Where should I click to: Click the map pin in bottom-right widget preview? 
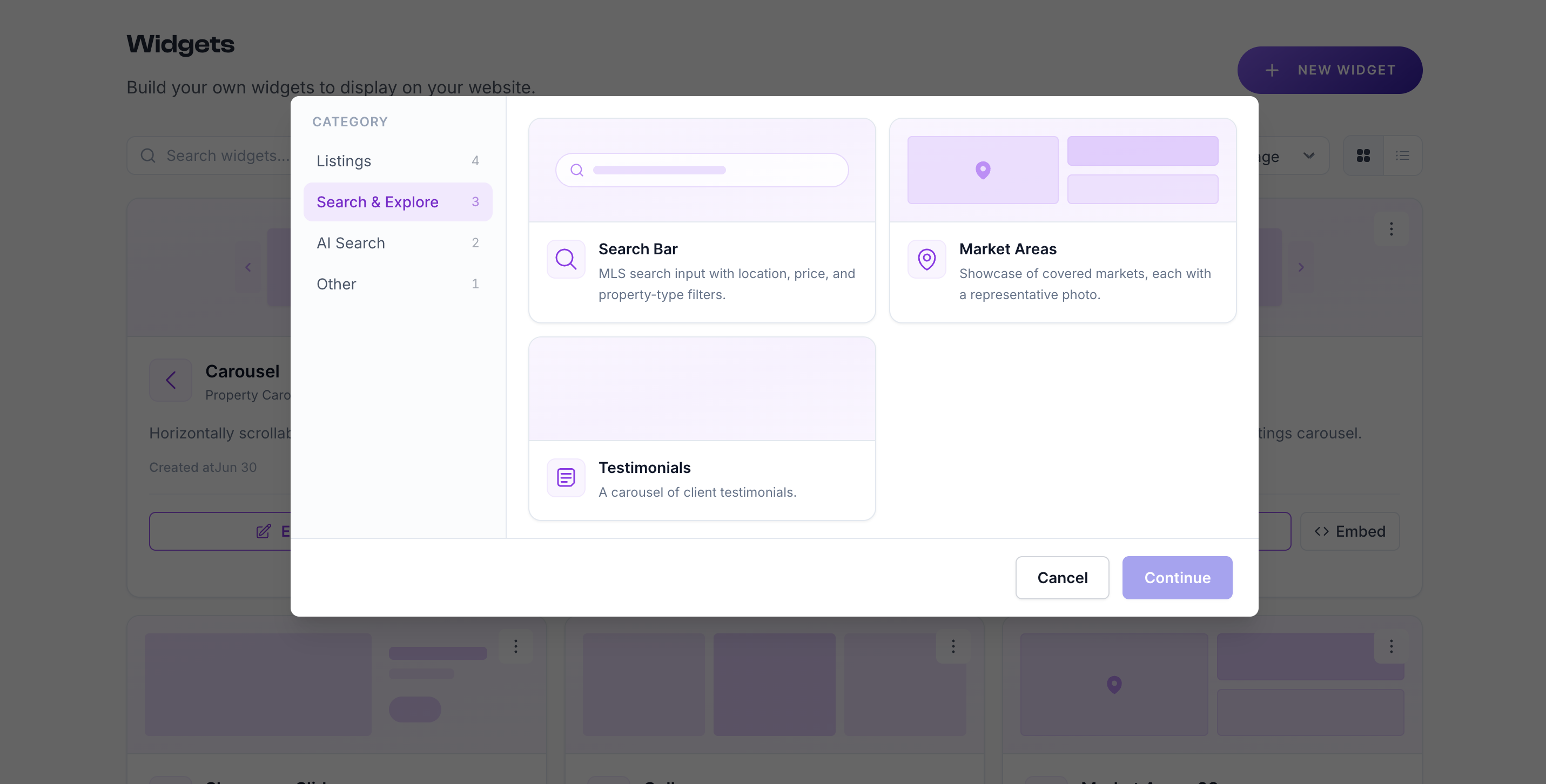pyautogui.click(x=1114, y=685)
